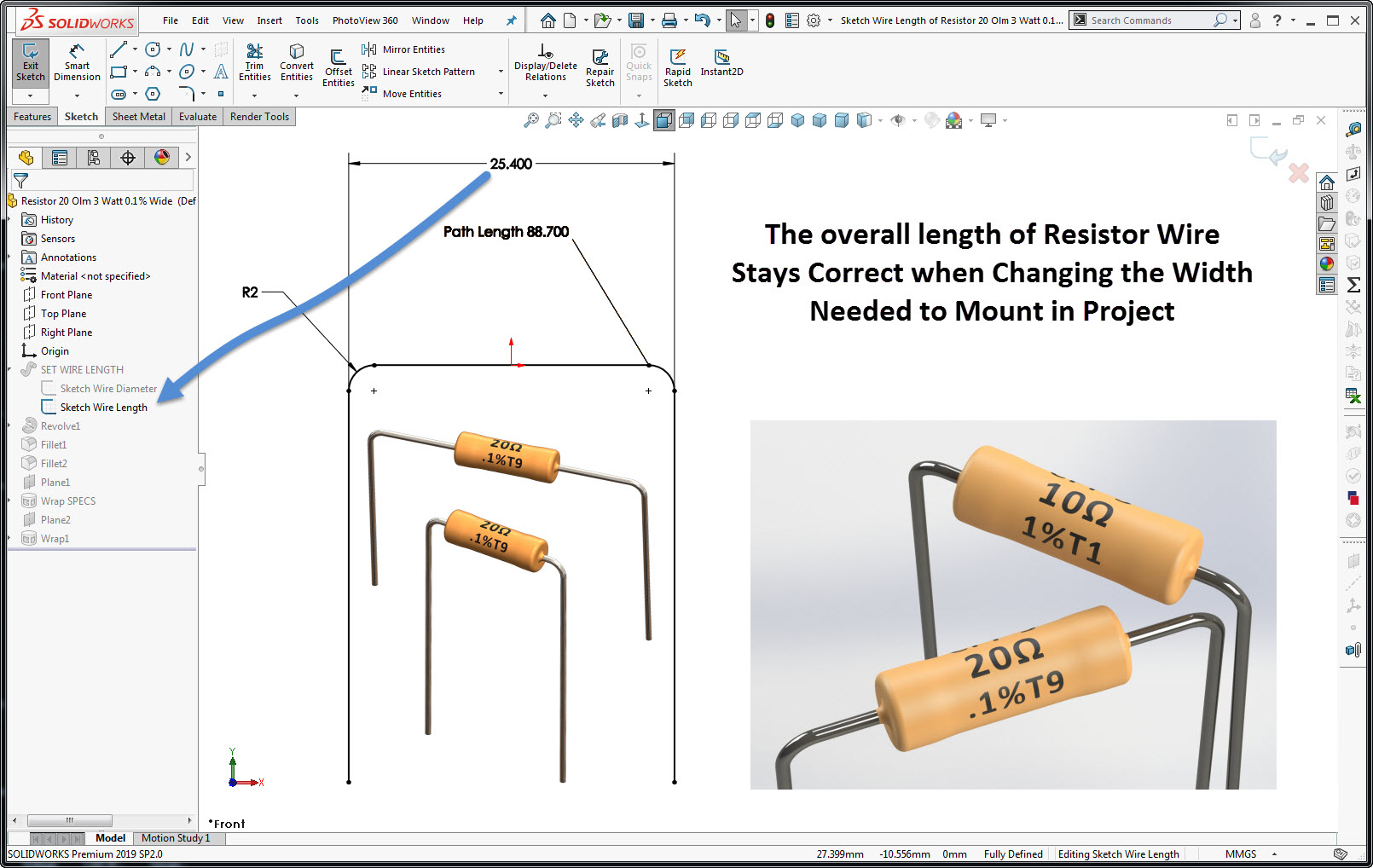Open the File menu
This screenshot has height=868, width=1373.
pyautogui.click(x=171, y=20)
